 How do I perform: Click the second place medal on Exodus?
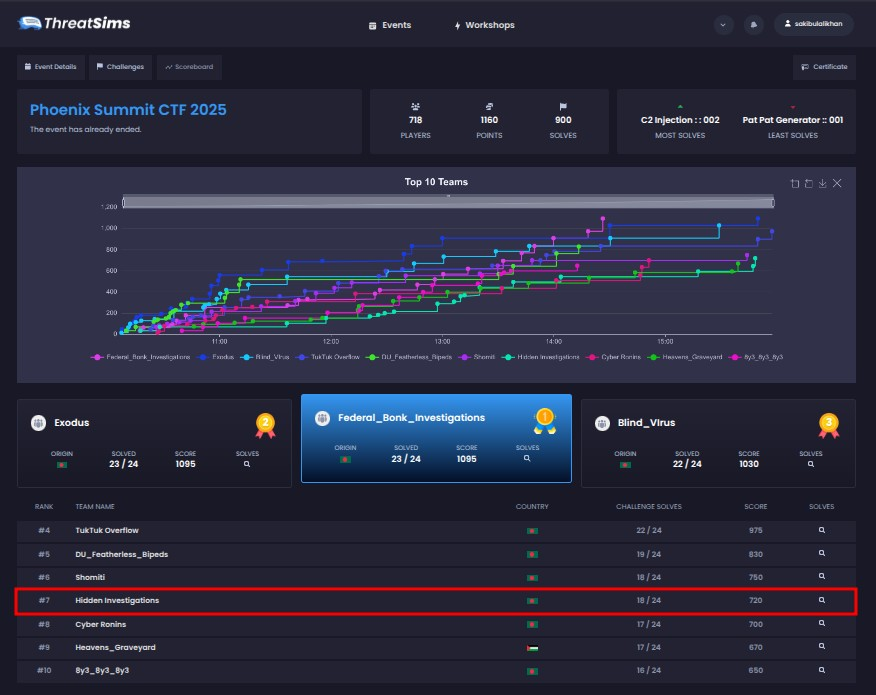[x=265, y=425]
